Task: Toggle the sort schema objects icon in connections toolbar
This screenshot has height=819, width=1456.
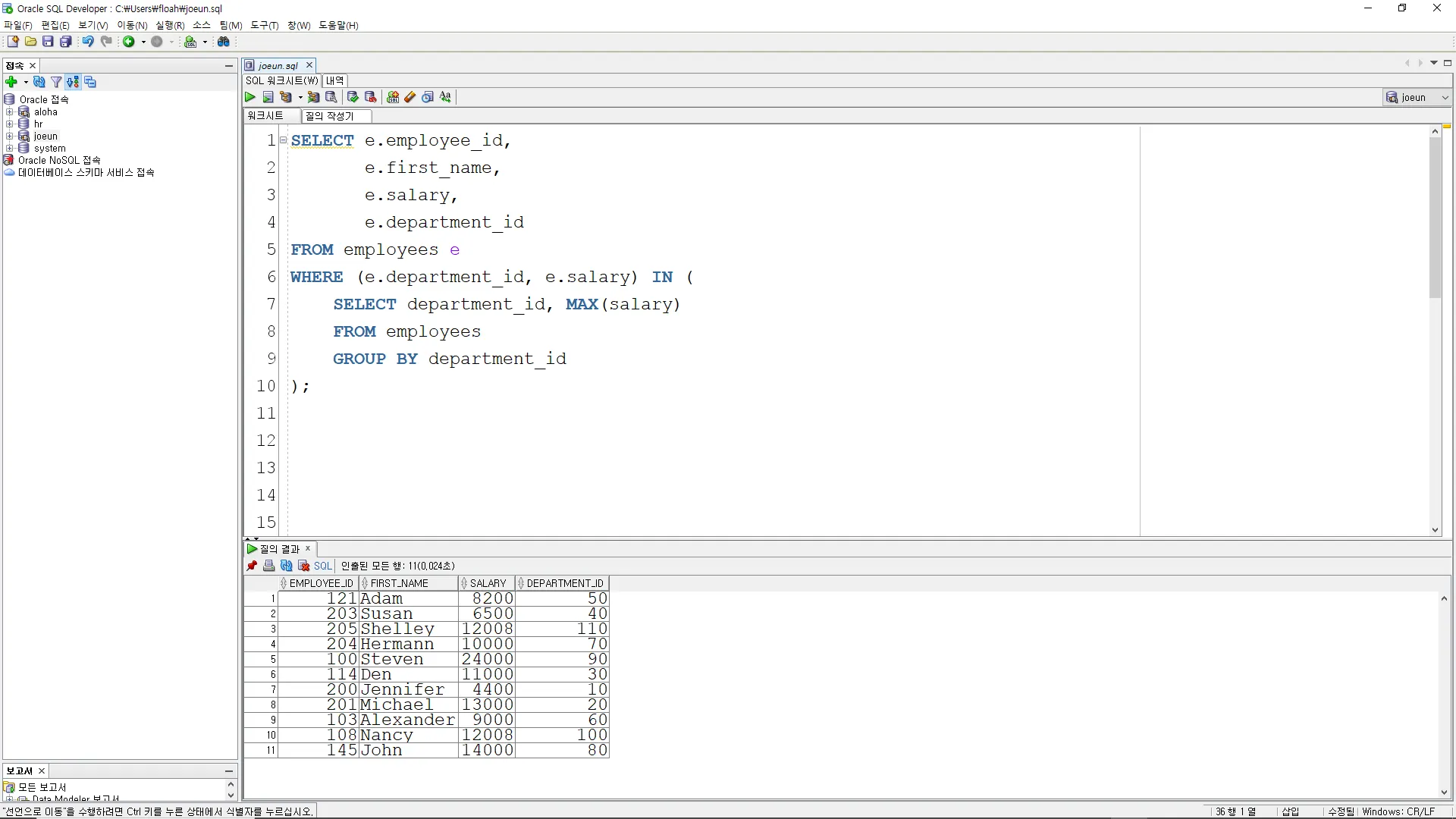Action: click(x=73, y=82)
